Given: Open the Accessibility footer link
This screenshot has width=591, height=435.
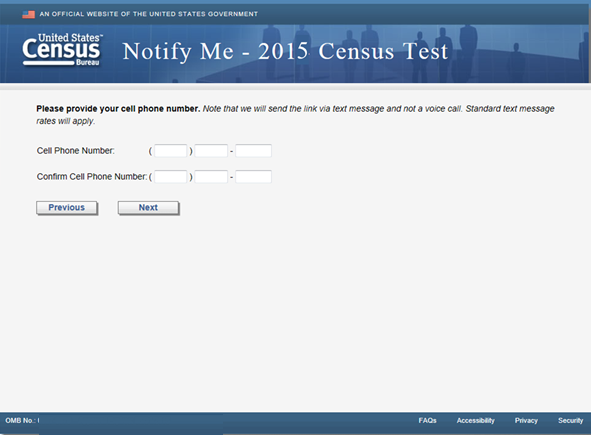Looking at the screenshot, I should [x=475, y=420].
